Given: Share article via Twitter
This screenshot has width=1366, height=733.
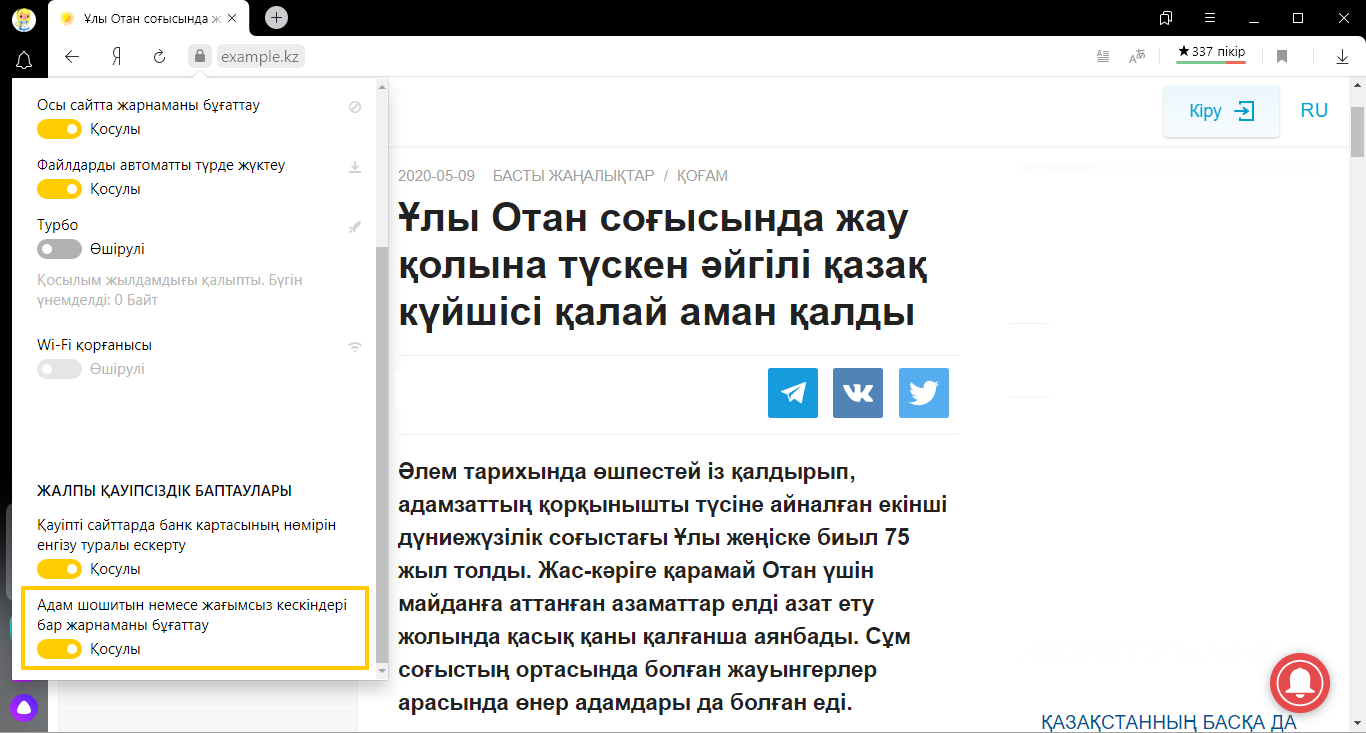Looking at the screenshot, I should (x=924, y=393).
